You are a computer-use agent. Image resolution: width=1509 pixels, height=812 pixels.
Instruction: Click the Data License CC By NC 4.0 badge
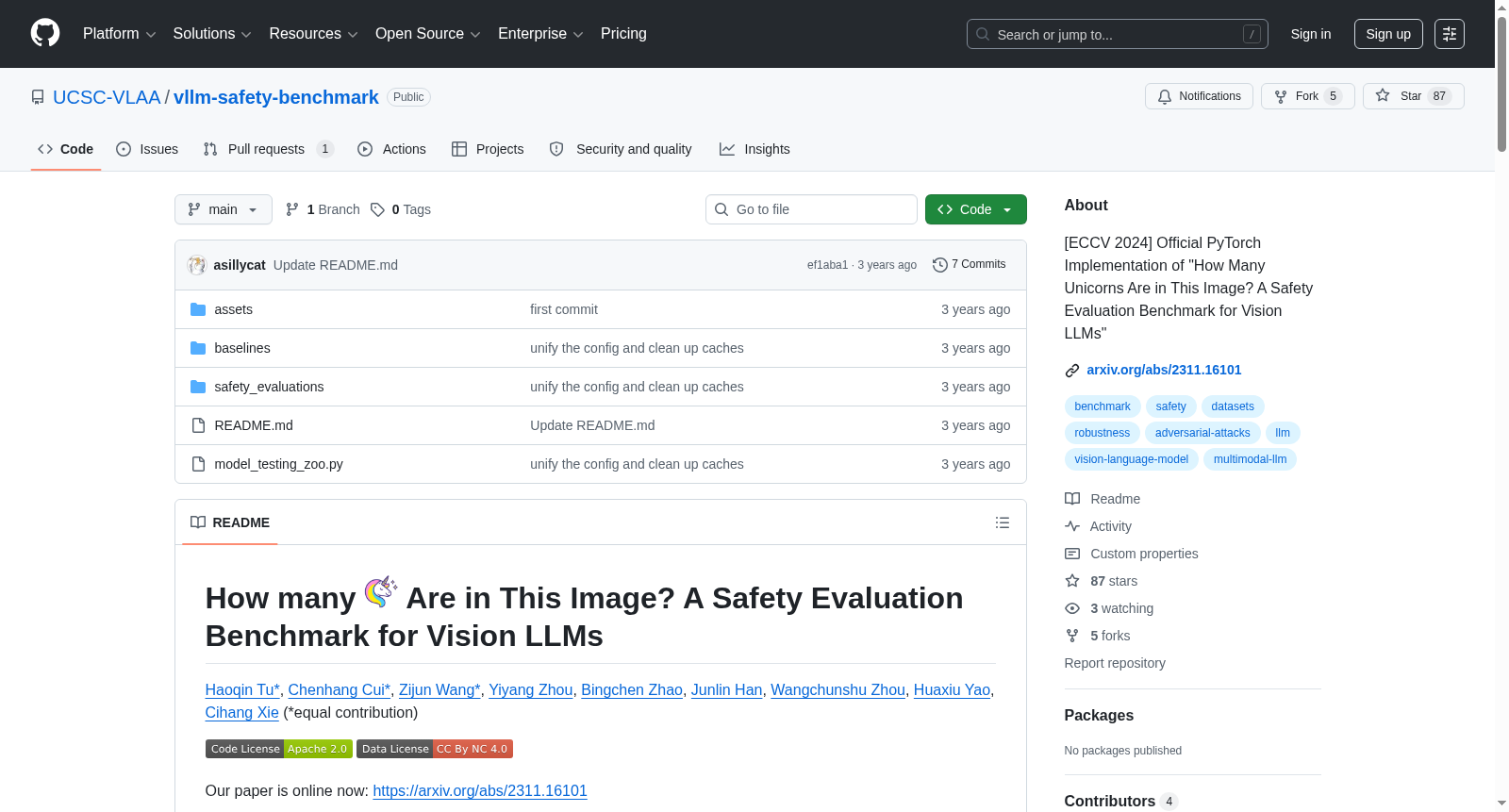click(435, 749)
